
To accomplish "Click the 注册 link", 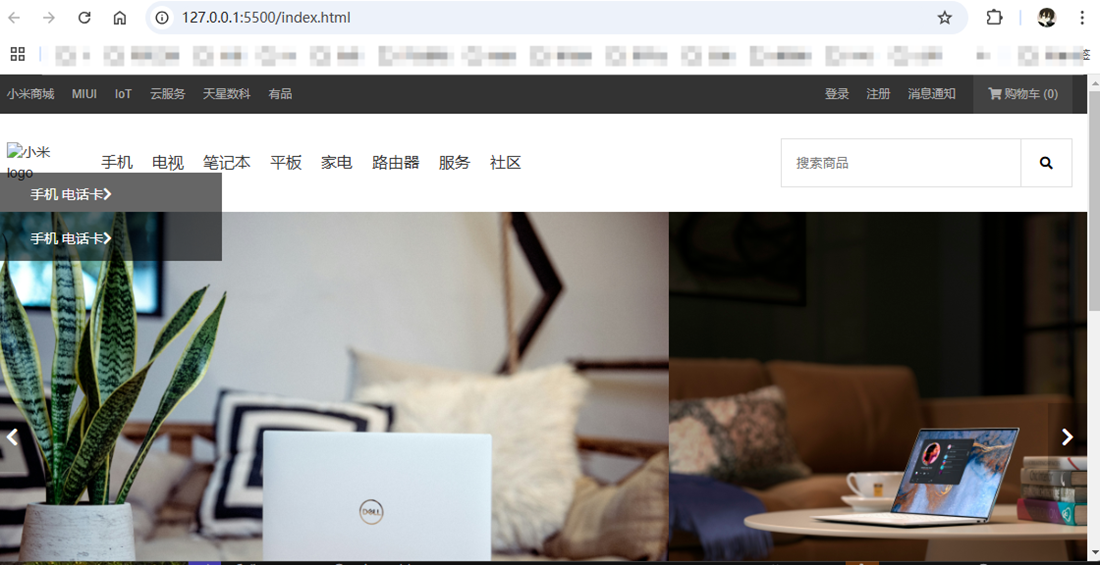I will point(878,93).
